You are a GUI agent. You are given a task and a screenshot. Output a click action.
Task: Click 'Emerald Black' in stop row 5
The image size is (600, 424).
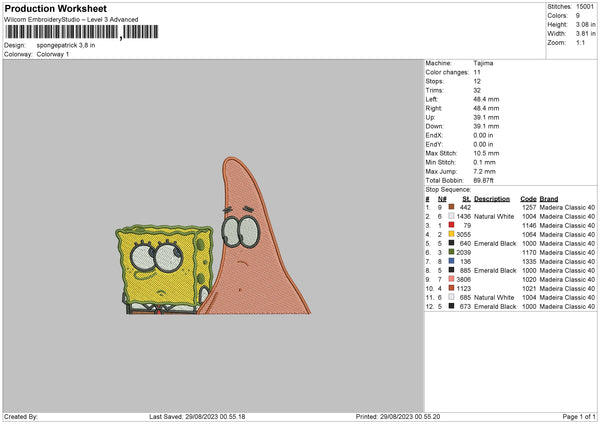[x=495, y=243]
